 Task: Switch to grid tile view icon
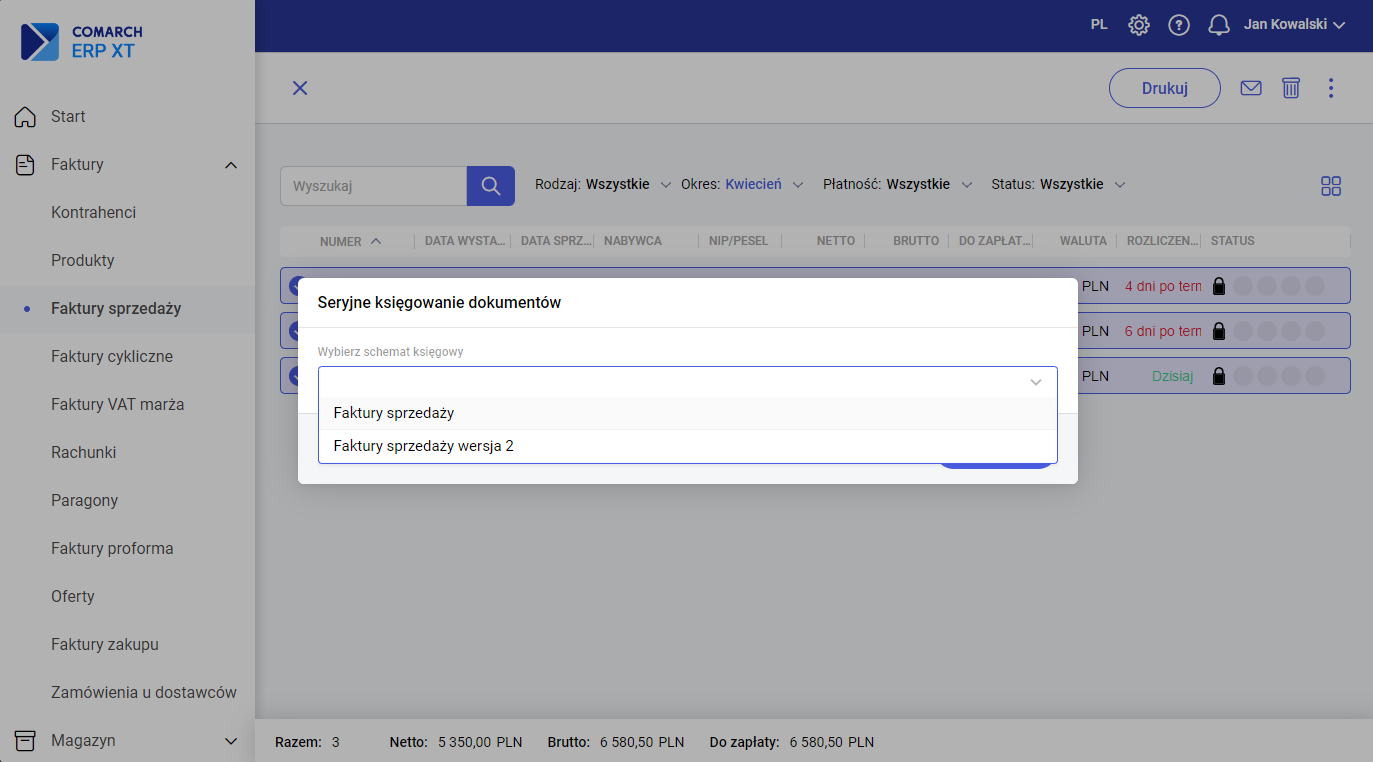(1330, 186)
